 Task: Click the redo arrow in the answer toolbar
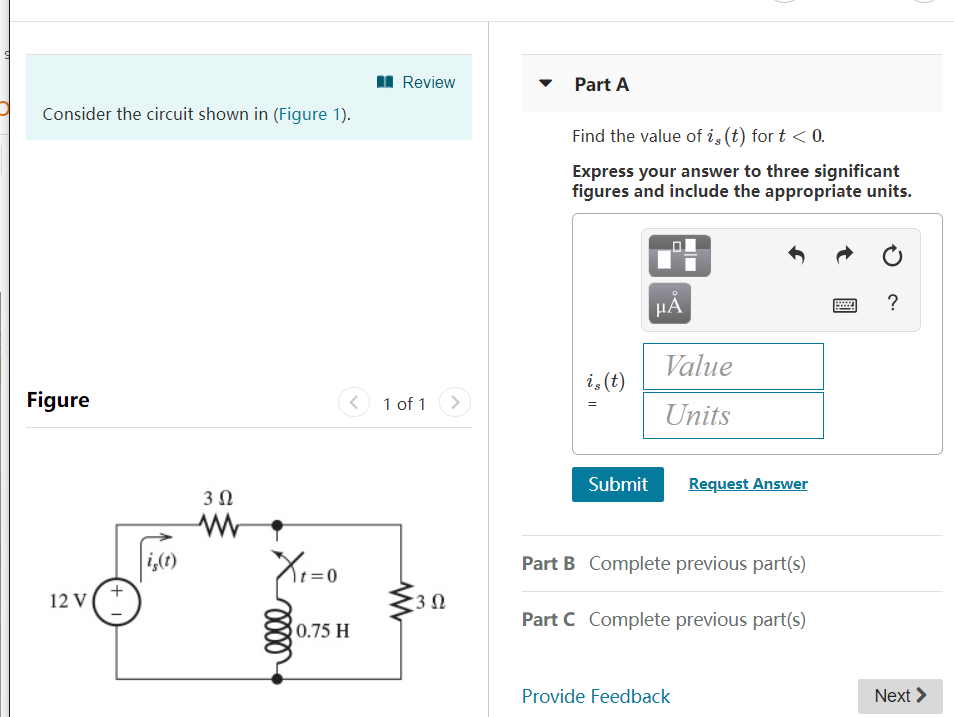pyautogui.click(x=844, y=256)
